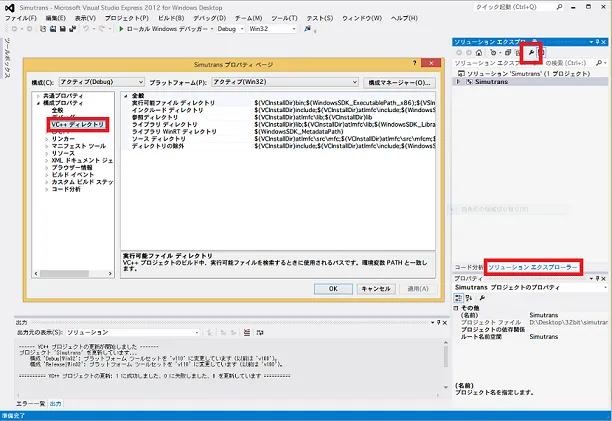612x421 pixels.
Task: Expand the リンカー tree node
Action: tap(46, 138)
